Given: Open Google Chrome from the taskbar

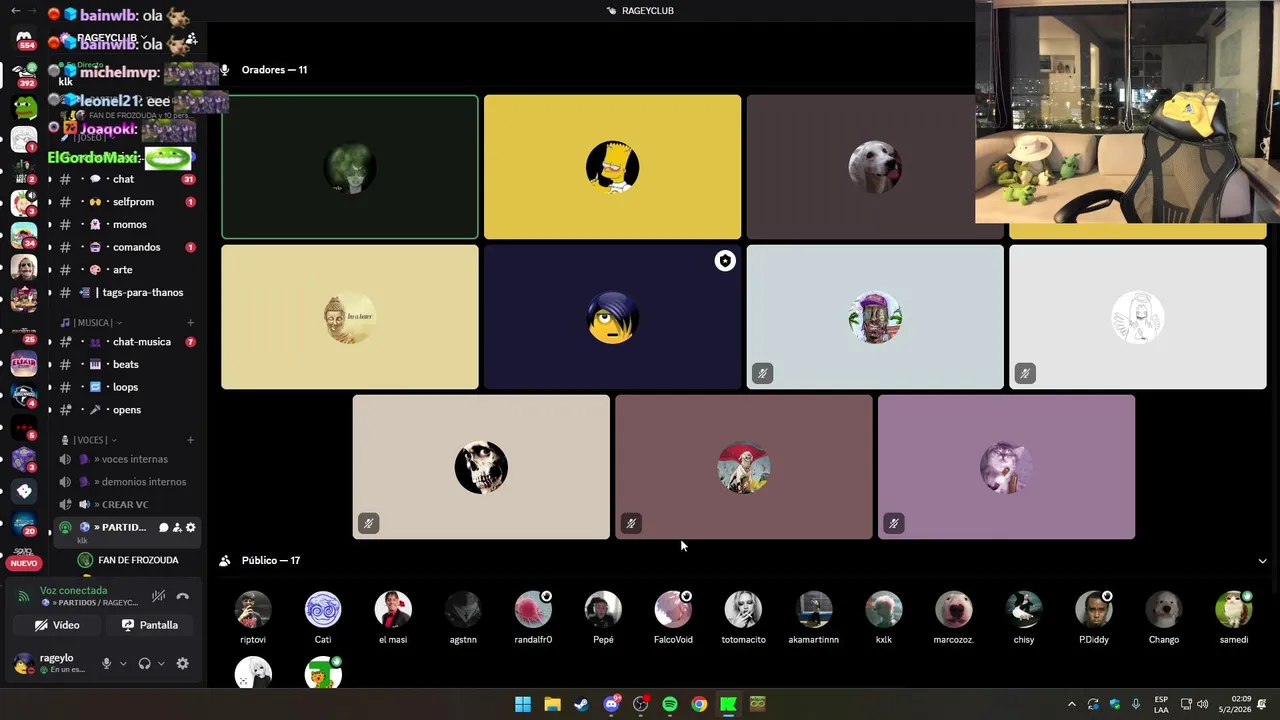Looking at the screenshot, I should (699, 705).
